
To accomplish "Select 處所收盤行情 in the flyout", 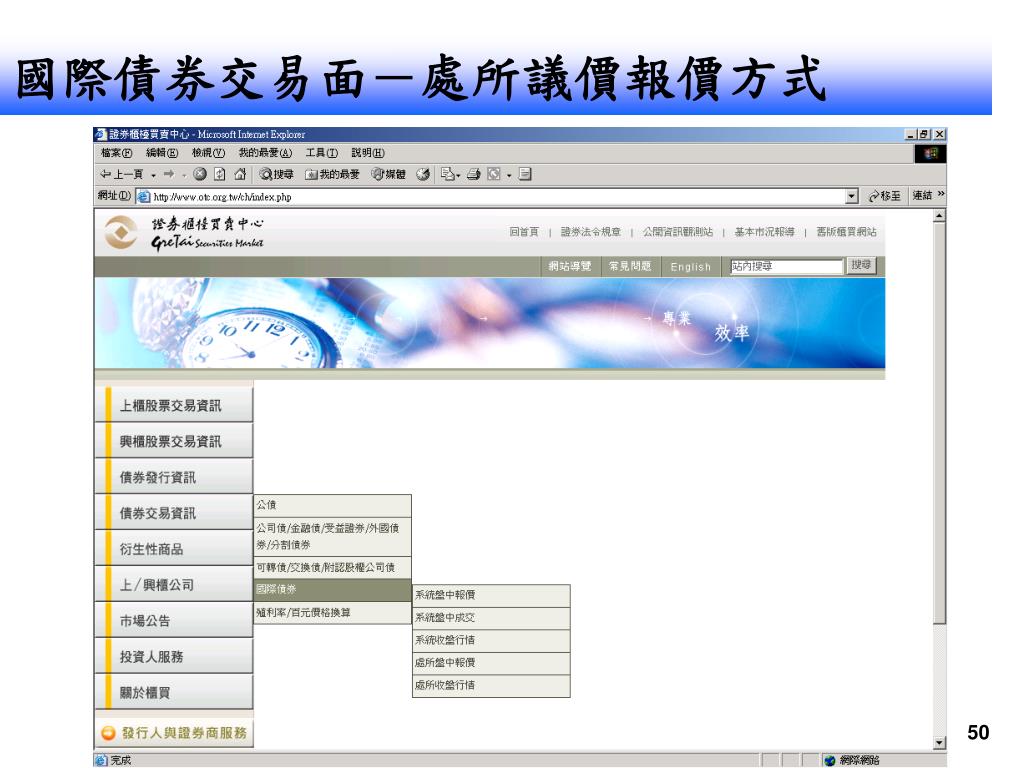I will click(x=491, y=685).
